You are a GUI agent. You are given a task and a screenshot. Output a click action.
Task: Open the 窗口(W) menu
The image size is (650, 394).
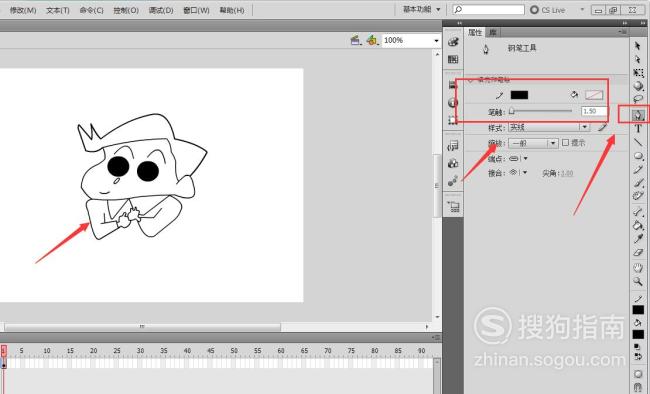click(196, 10)
